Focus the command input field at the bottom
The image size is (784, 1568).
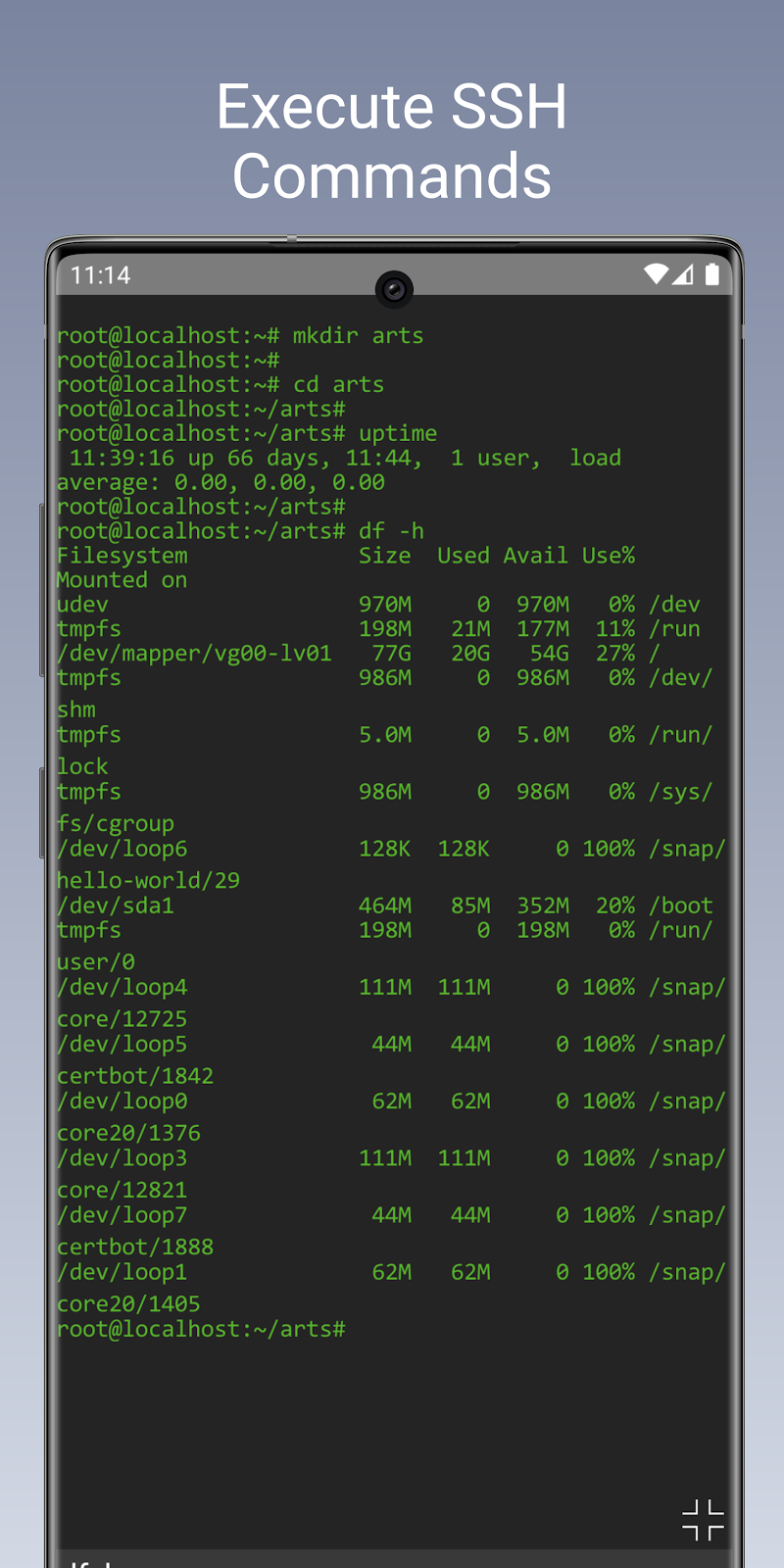[x=392, y=1559]
